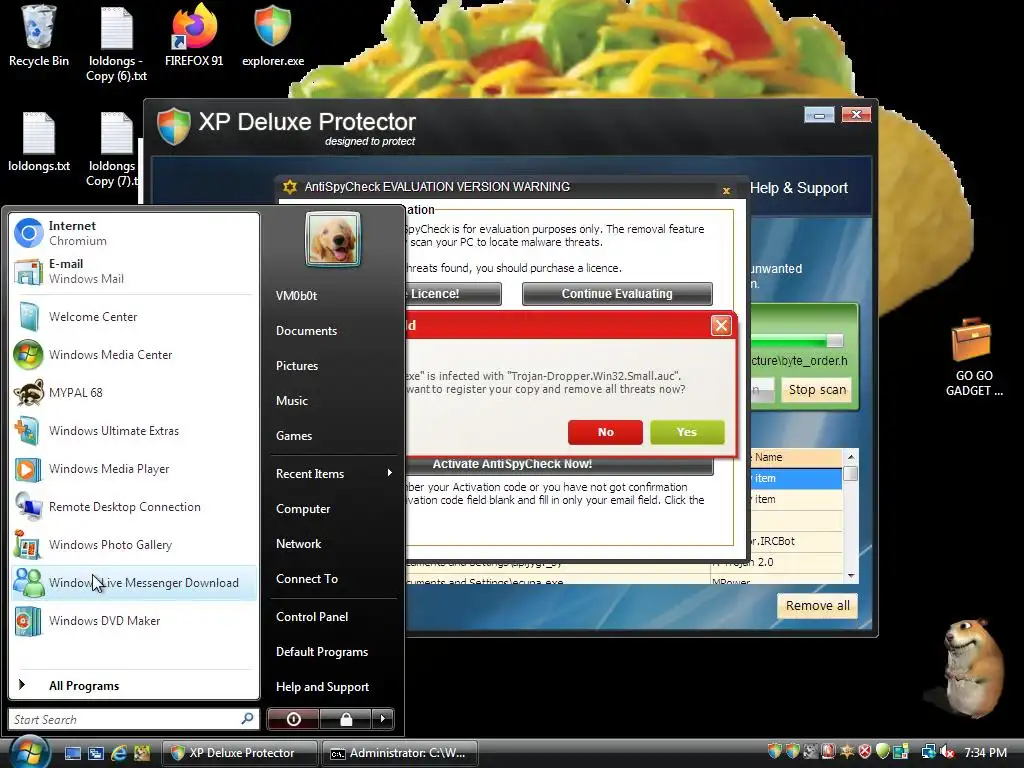Open Windows Mail E-mail entry
The width and height of the screenshot is (1024, 768).
[134, 271]
